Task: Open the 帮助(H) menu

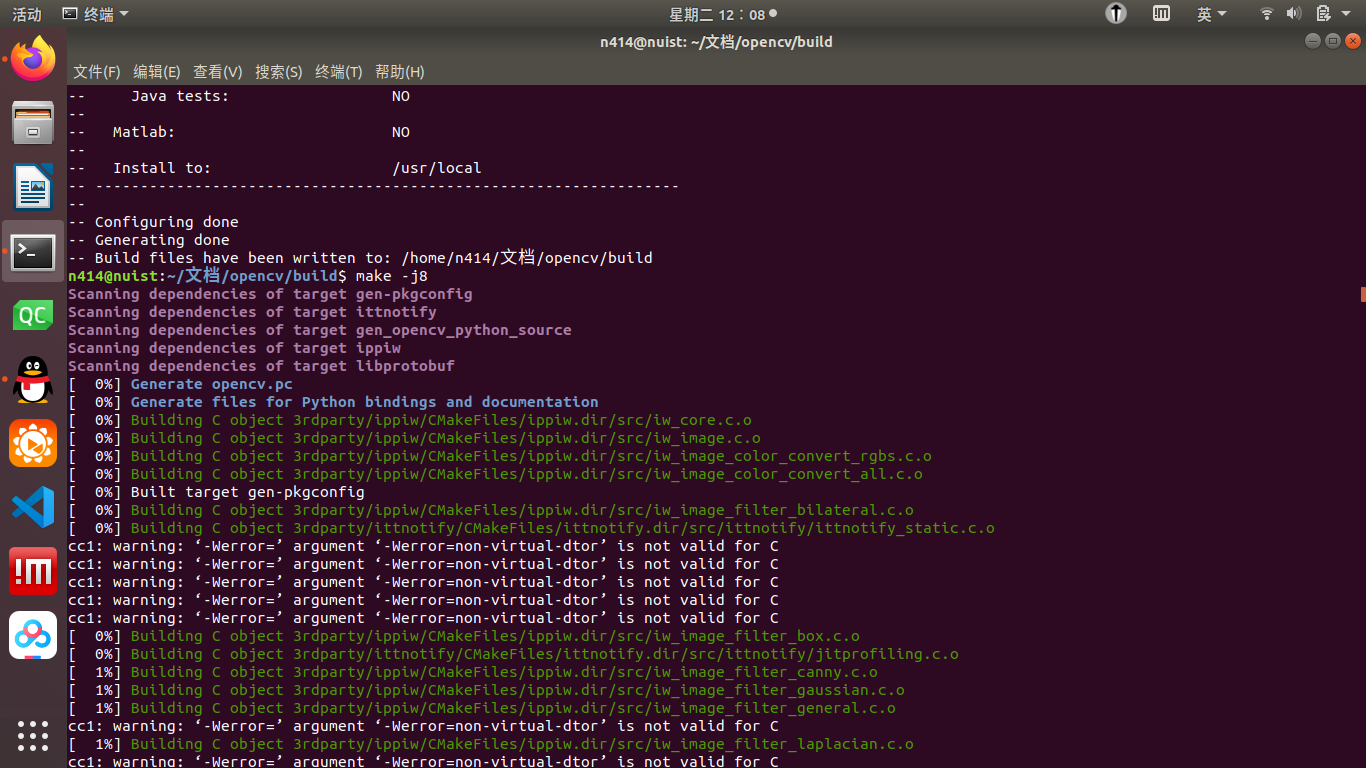Action: click(x=400, y=72)
